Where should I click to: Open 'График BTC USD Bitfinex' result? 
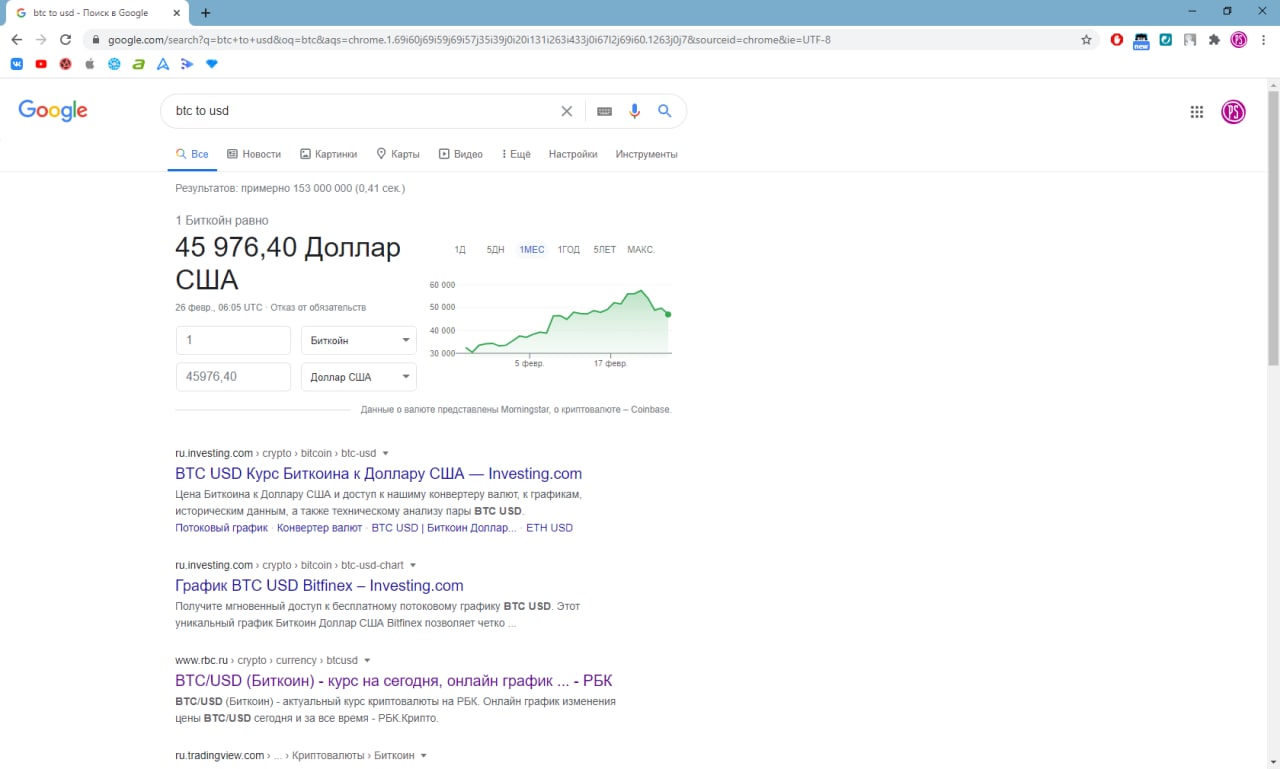[319, 586]
